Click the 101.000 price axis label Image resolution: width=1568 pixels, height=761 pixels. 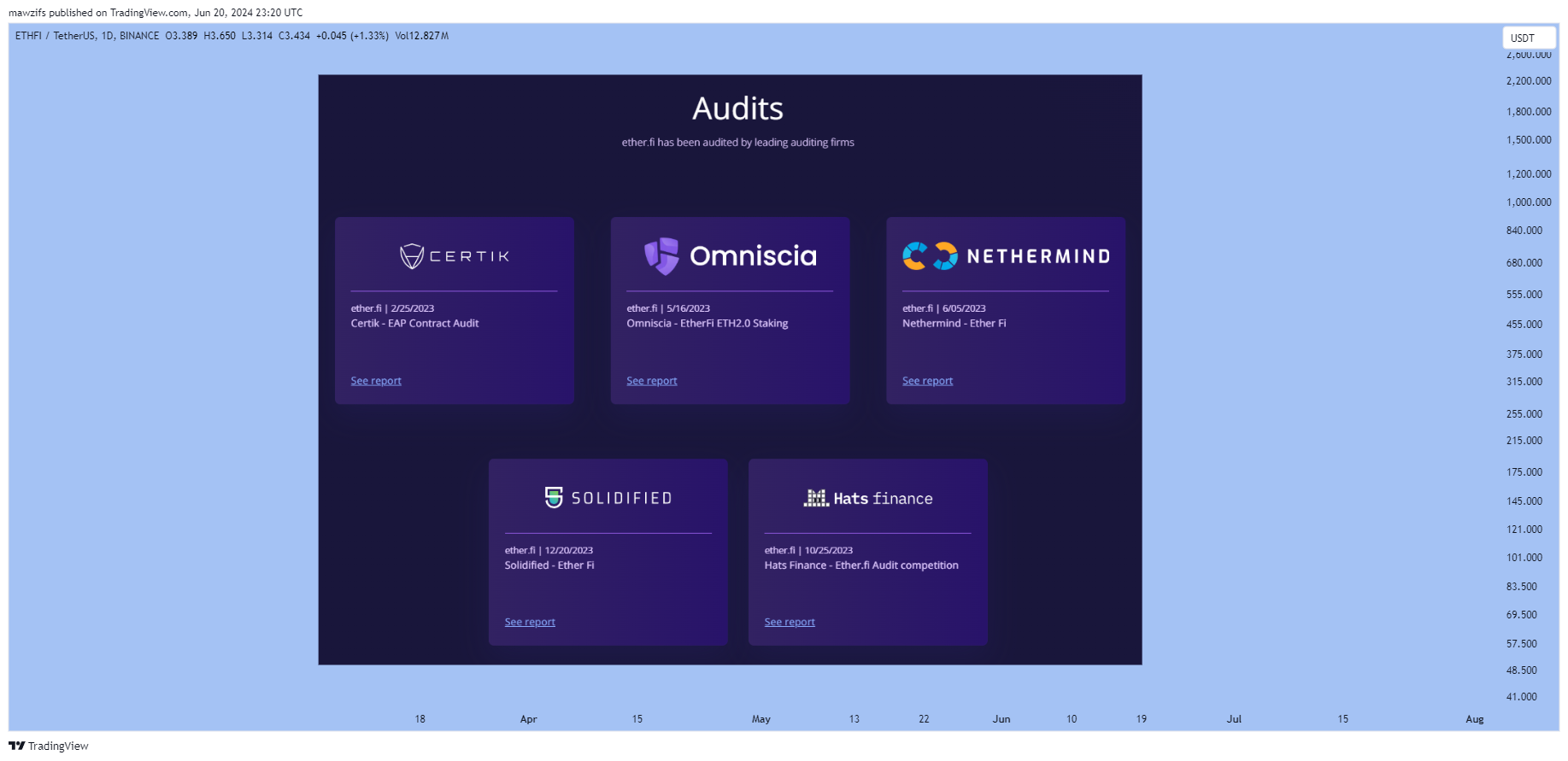point(1524,558)
